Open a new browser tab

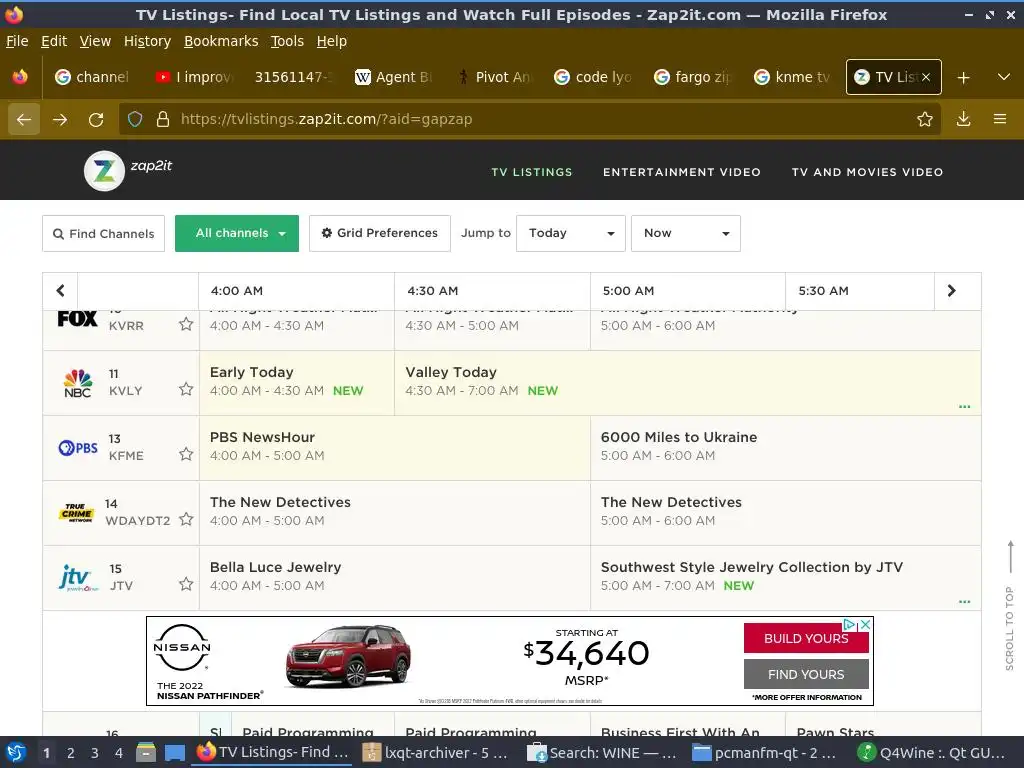(963, 77)
